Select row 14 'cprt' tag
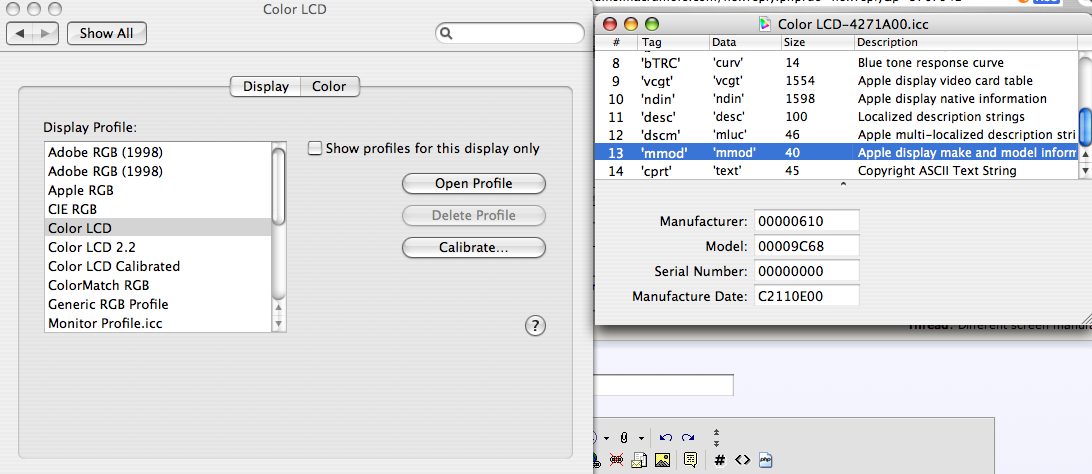This screenshot has height=474, width=1092. (x=837, y=171)
